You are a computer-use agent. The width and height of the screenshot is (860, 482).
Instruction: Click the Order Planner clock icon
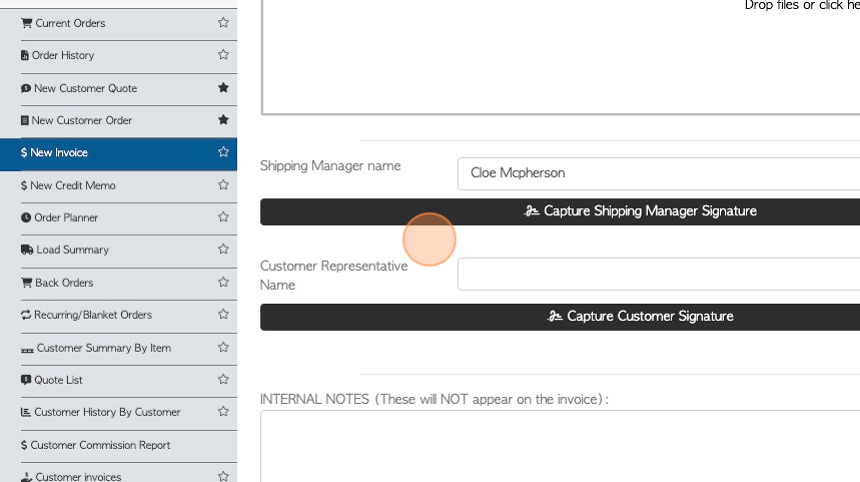coord(26,218)
